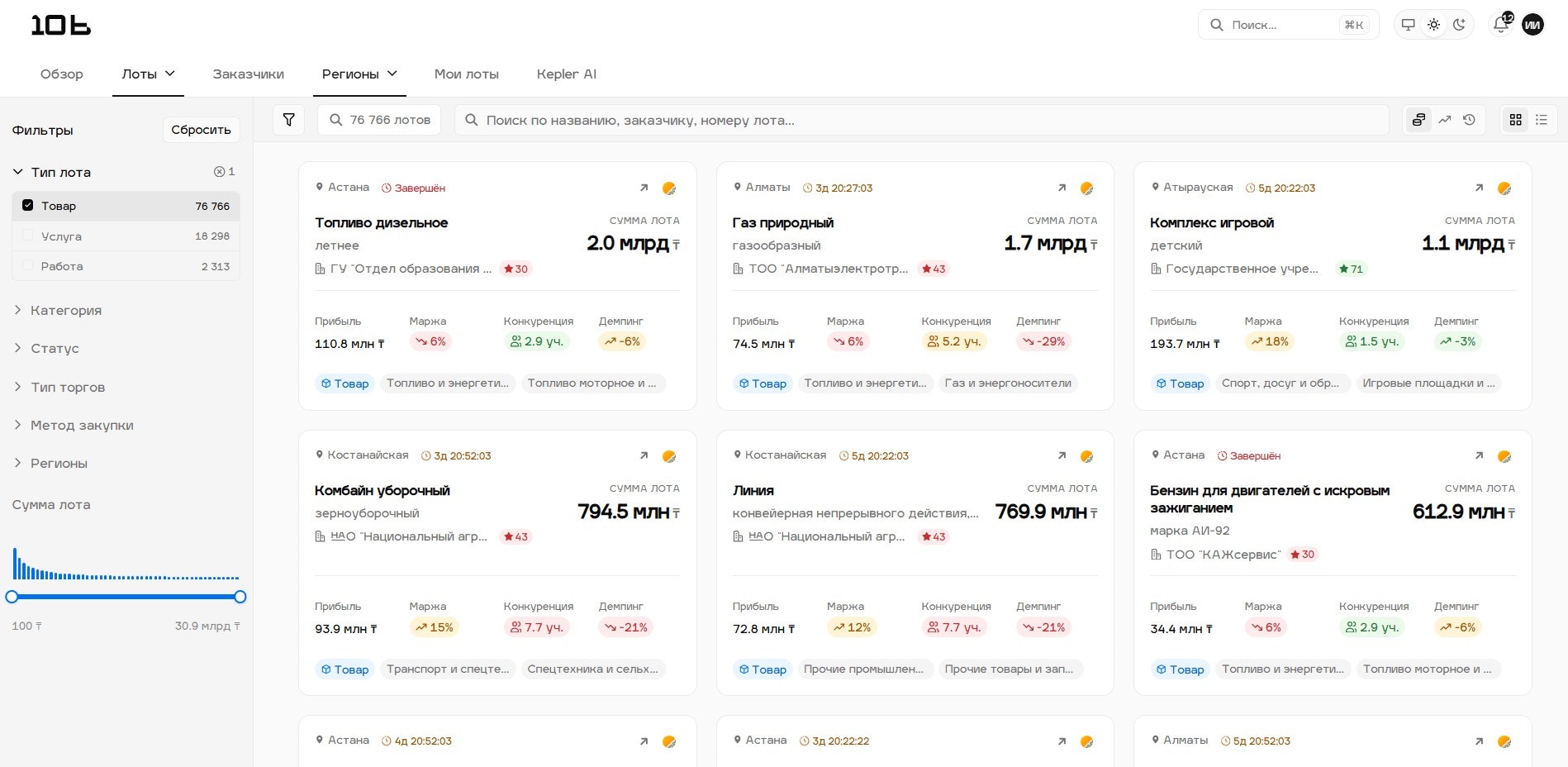Click star rating 71 on Комплекс игровой card
Image resolution: width=1568 pixels, height=767 pixels.
tap(1352, 269)
